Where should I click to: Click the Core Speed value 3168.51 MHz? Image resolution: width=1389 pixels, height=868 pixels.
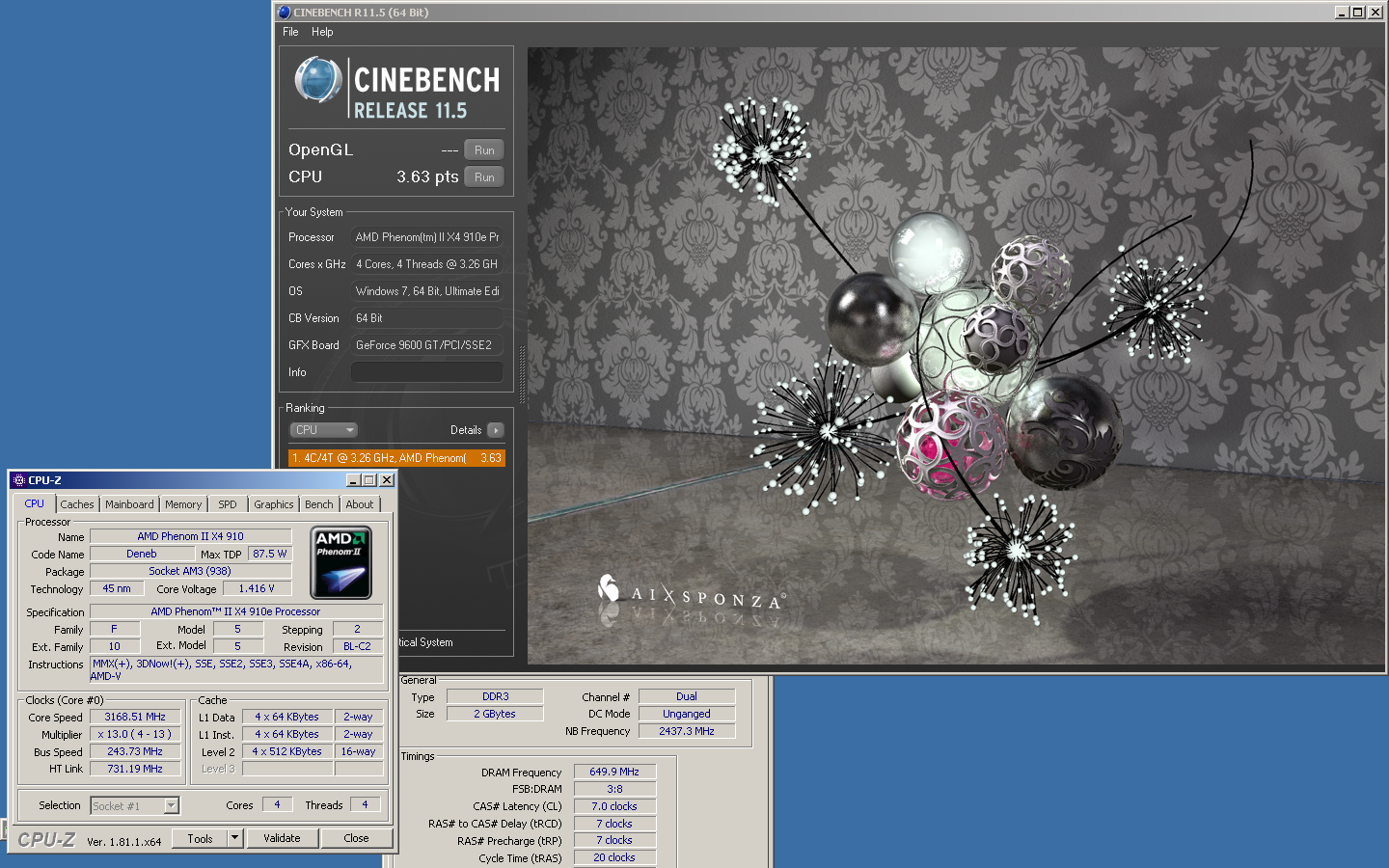pos(135,717)
